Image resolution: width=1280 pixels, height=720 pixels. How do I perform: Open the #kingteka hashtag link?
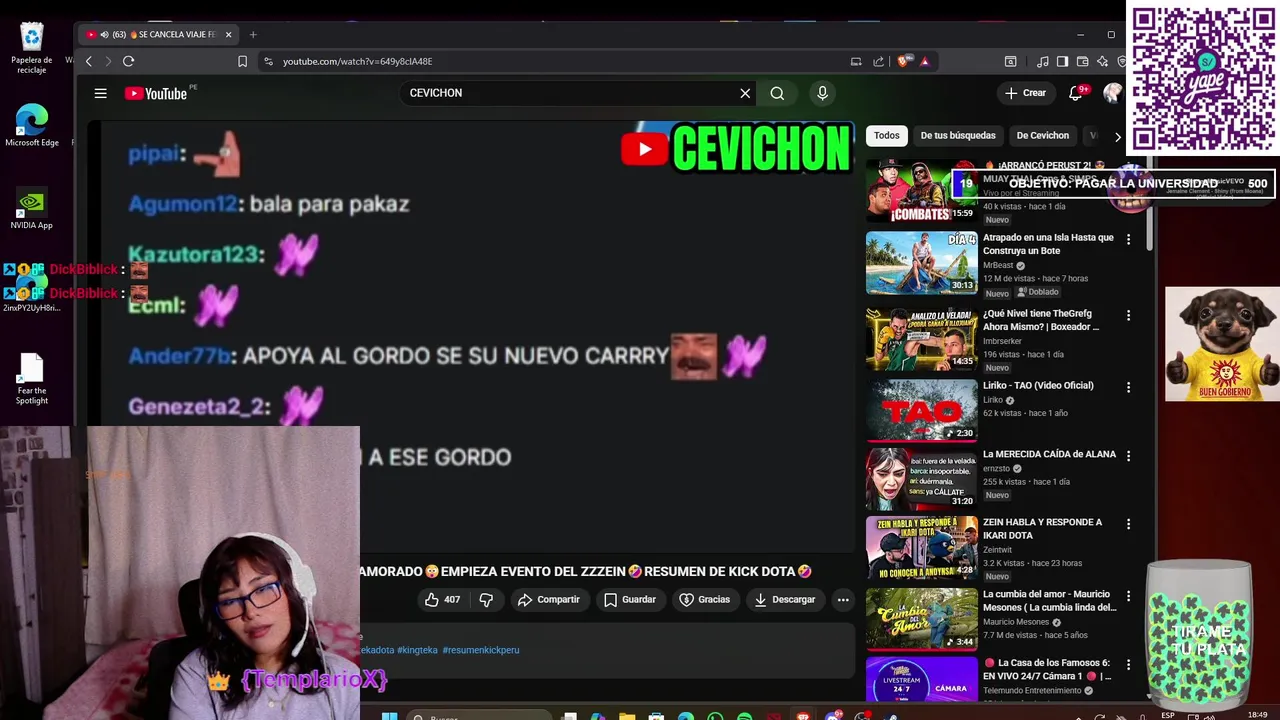[417, 650]
